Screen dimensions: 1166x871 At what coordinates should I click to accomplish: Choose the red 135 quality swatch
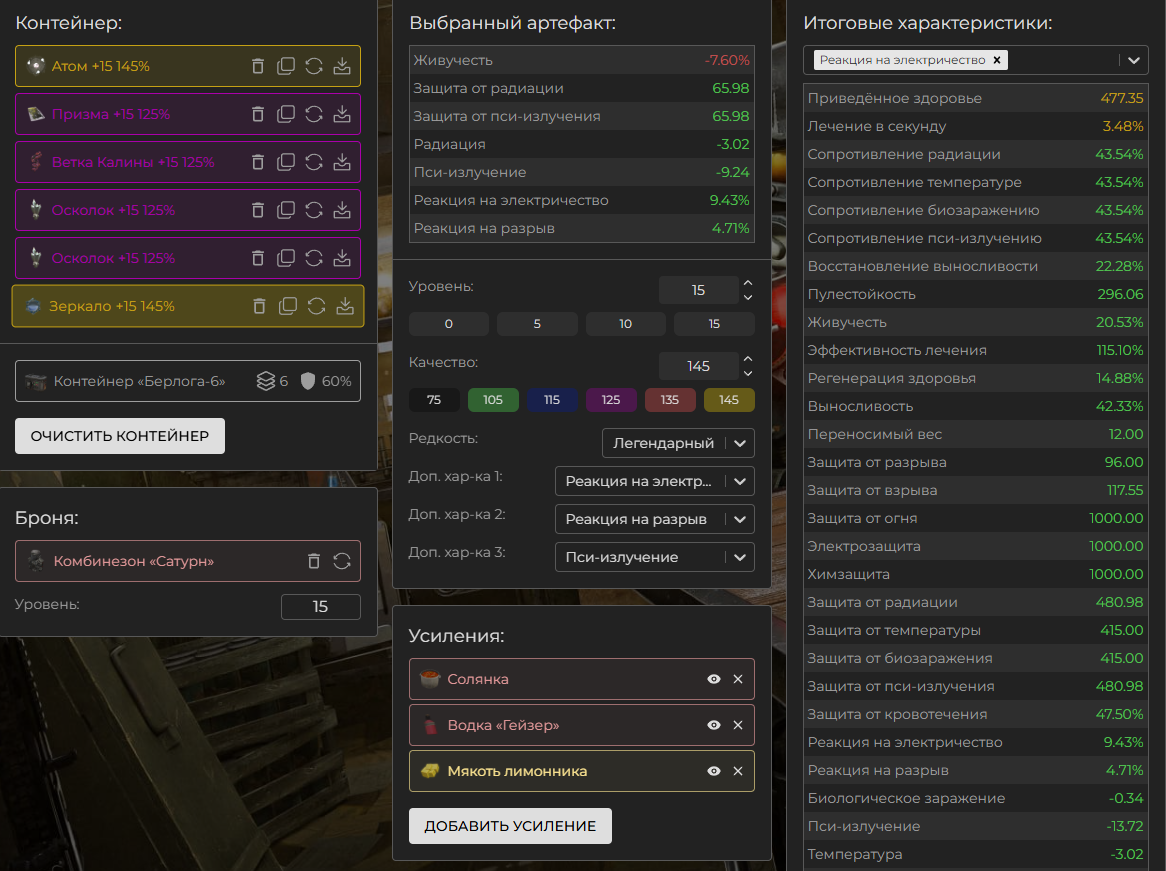click(x=670, y=400)
